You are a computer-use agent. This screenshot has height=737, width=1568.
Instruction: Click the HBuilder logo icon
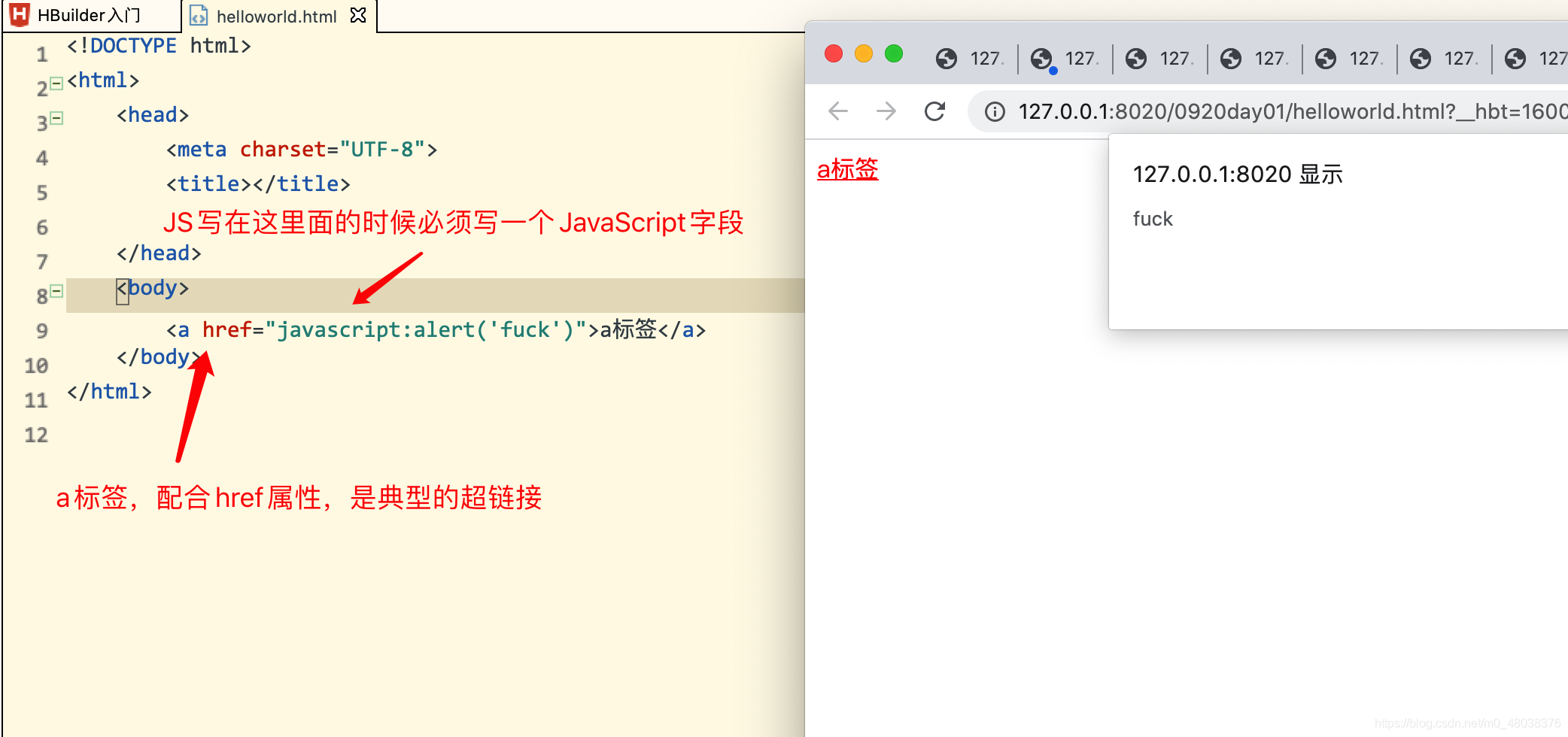pos(19,14)
